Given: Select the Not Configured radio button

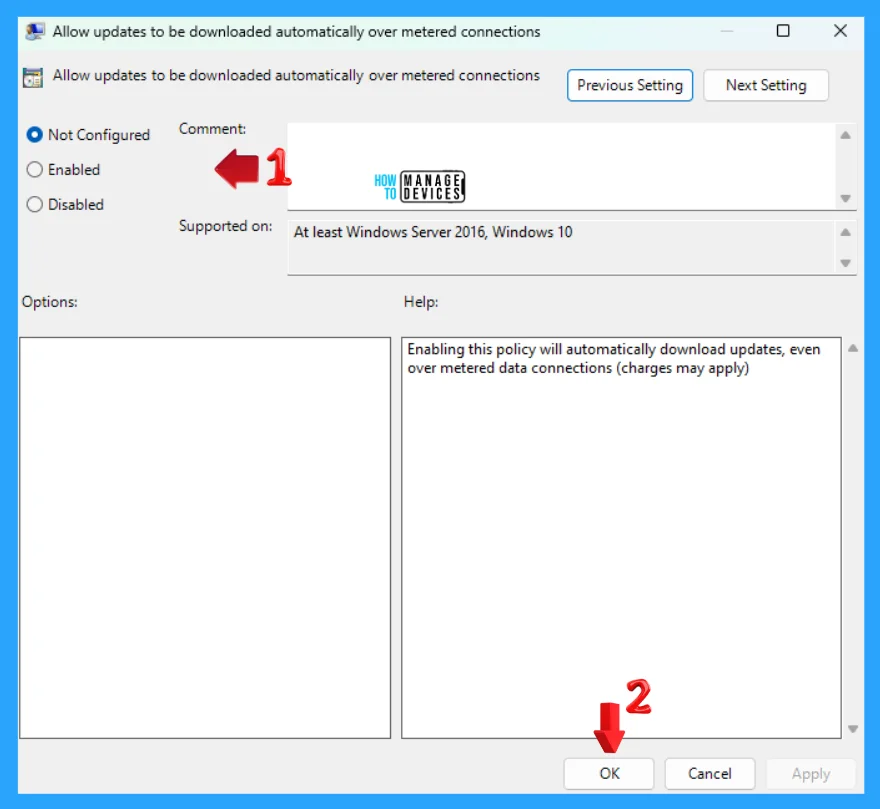Looking at the screenshot, I should pos(34,135).
